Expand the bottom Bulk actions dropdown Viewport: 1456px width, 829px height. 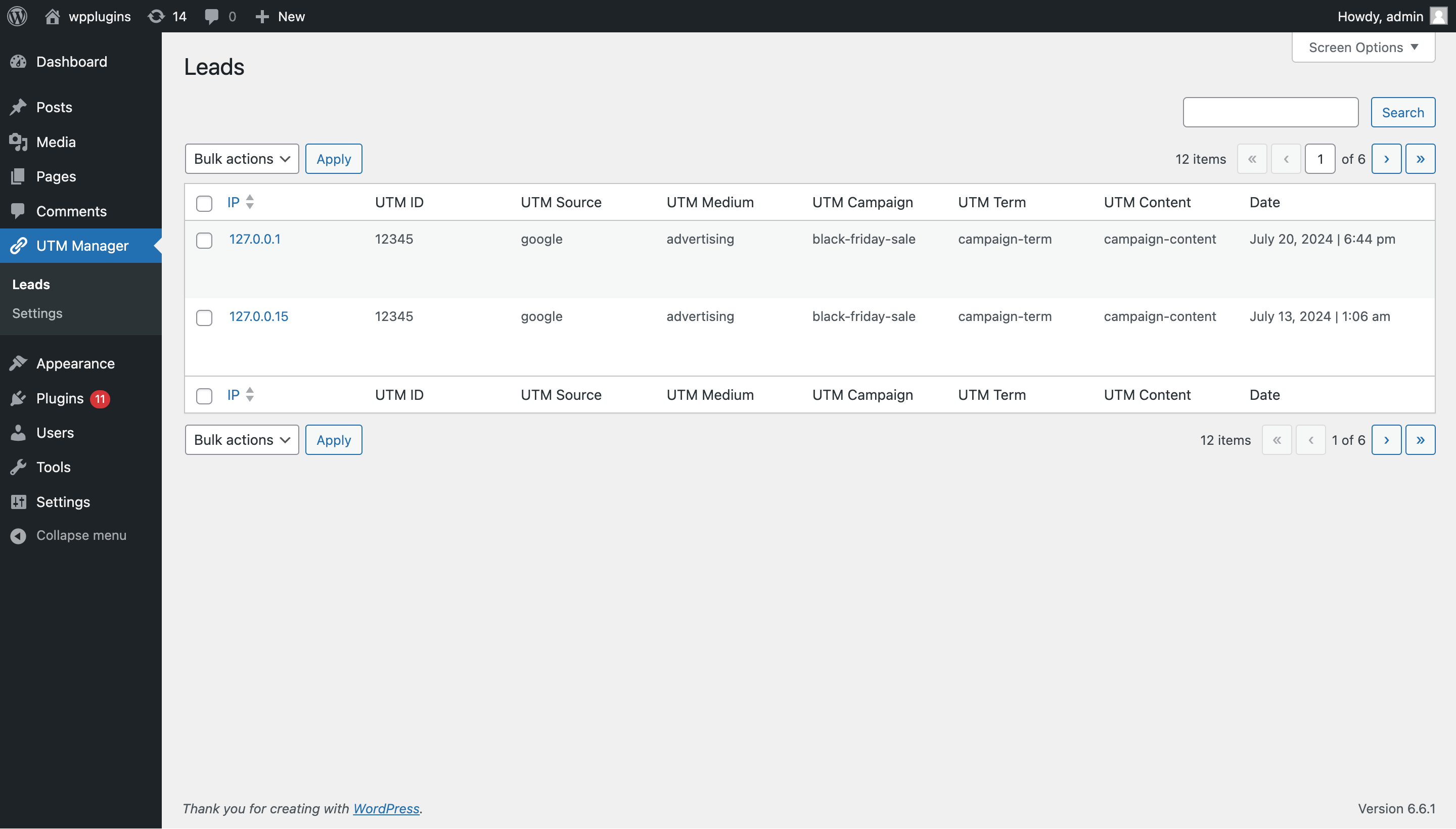click(241, 439)
